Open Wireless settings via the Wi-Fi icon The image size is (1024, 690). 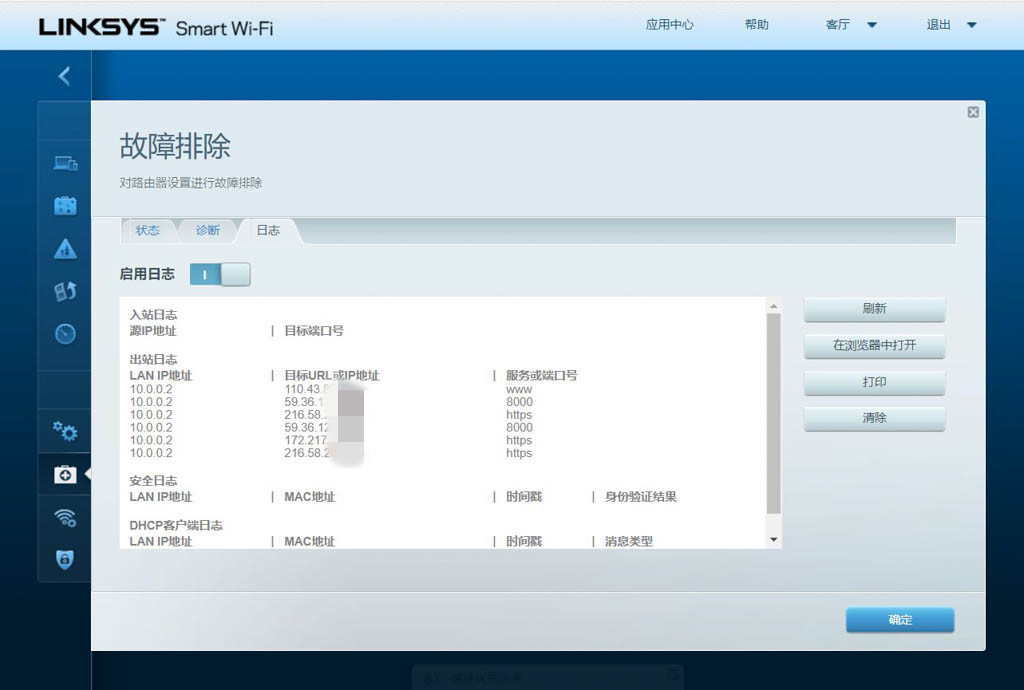[x=64, y=517]
